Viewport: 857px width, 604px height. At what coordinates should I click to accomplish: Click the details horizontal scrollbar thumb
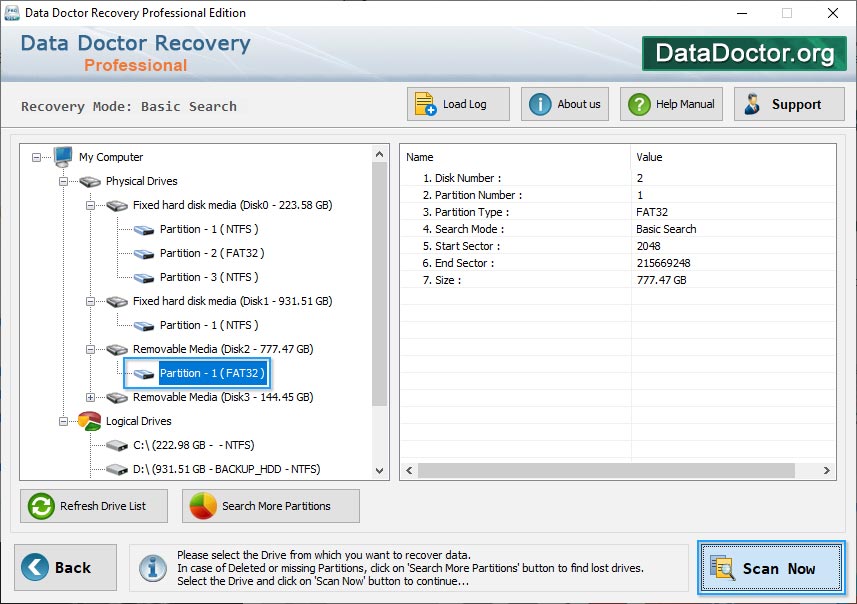click(x=606, y=470)
